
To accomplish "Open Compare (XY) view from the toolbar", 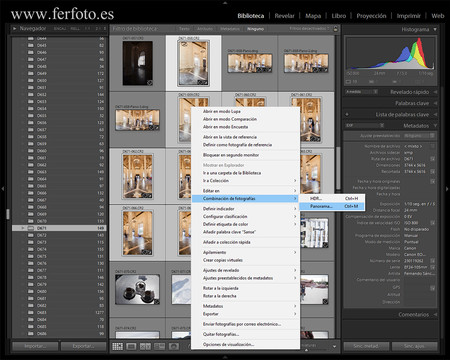I will point(145,346).
